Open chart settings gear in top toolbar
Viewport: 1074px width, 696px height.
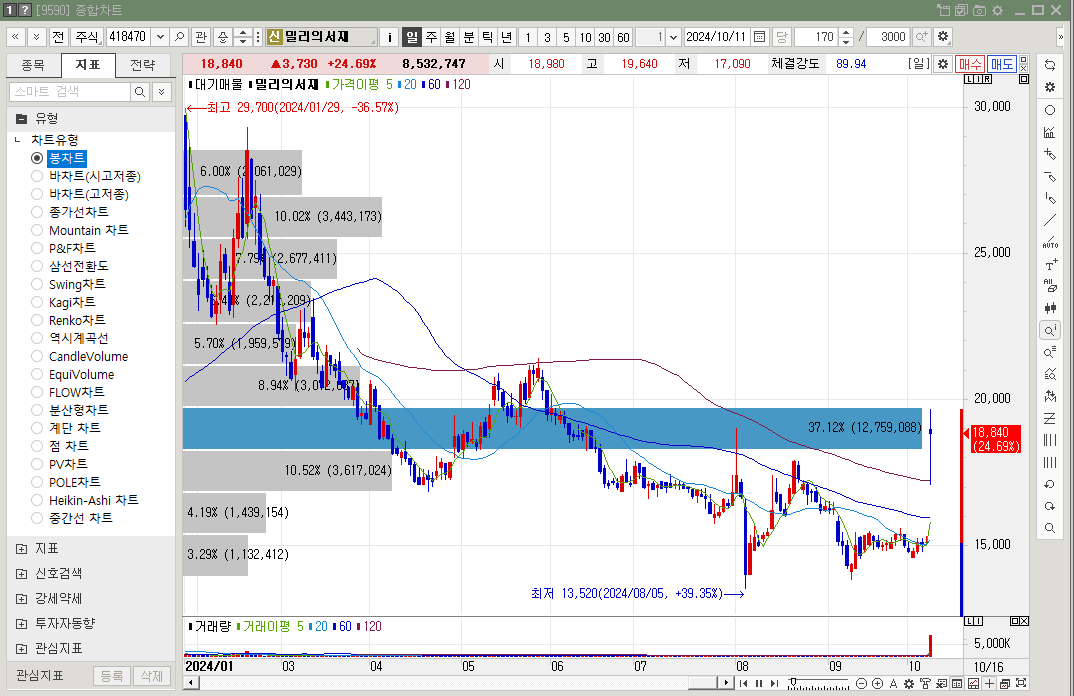pyautogui.click(x=943, y=37)
